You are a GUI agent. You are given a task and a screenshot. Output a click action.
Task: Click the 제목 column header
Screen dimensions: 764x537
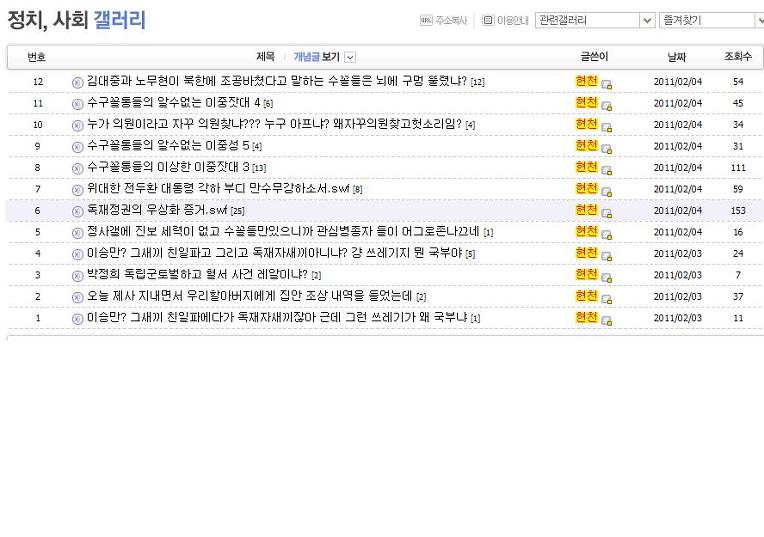[265, 57]
